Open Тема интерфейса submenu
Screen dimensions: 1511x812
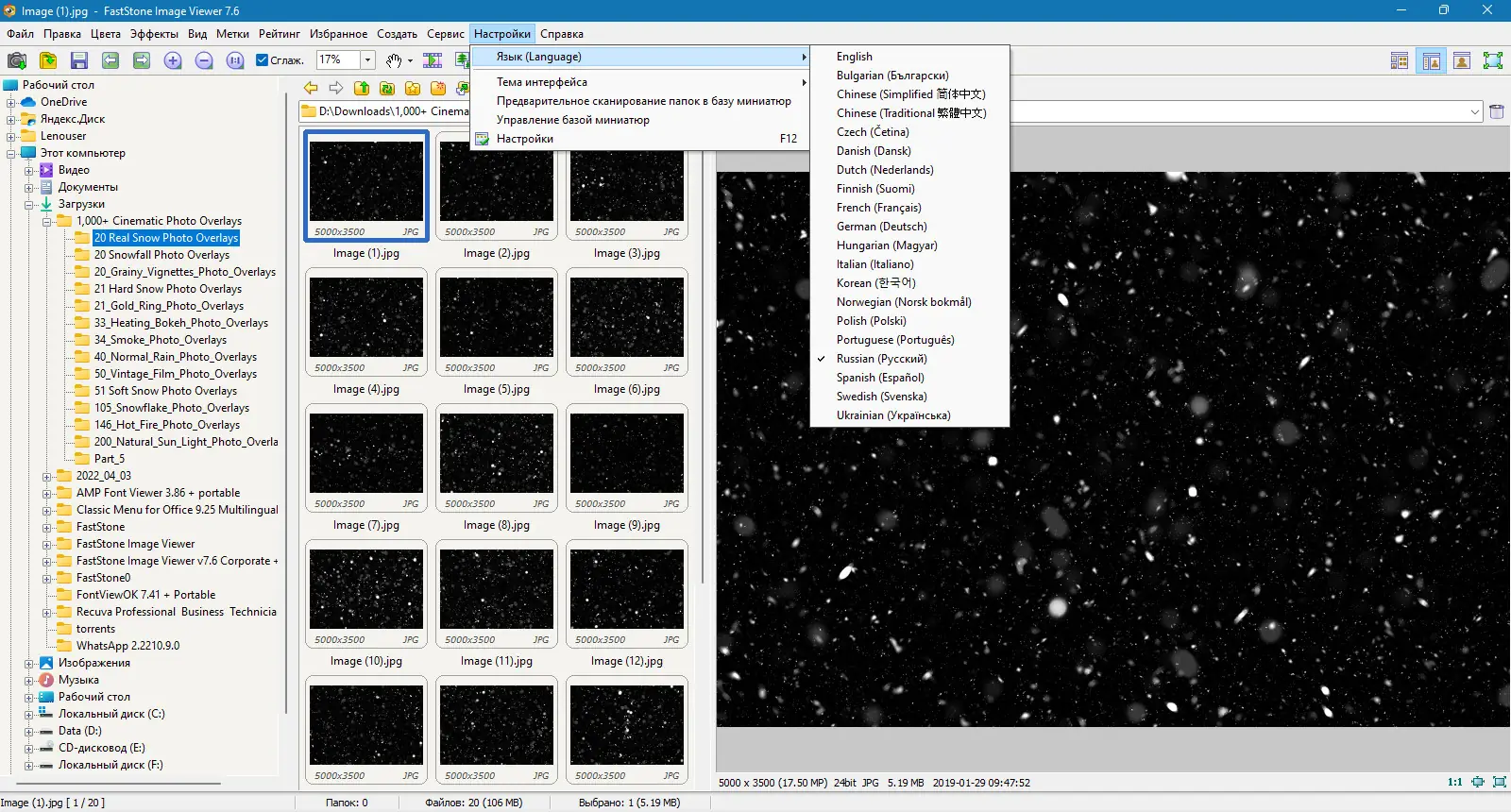(x=542, y=82)
